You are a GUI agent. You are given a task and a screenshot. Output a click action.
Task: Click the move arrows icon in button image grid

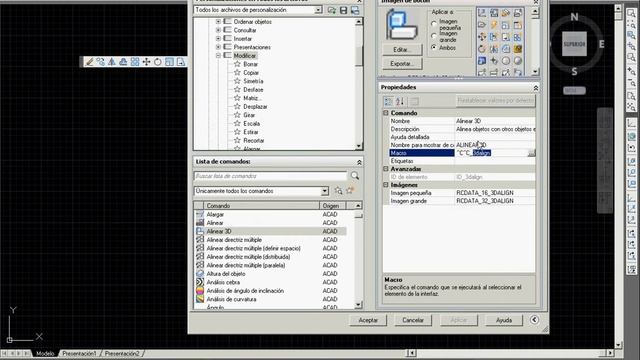tap(482, 37)
